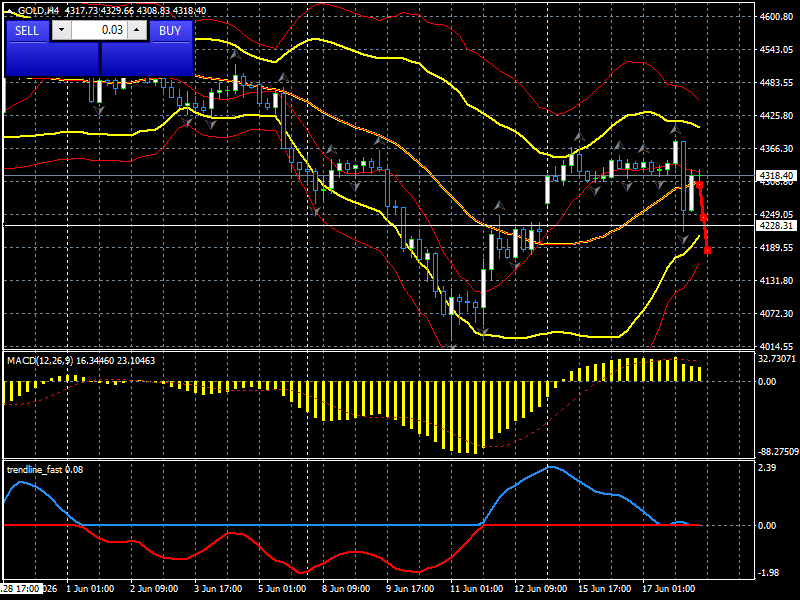800x600 pixels.
Task: Collapse the one-click trading panel triangle
Action: (10, 11)
